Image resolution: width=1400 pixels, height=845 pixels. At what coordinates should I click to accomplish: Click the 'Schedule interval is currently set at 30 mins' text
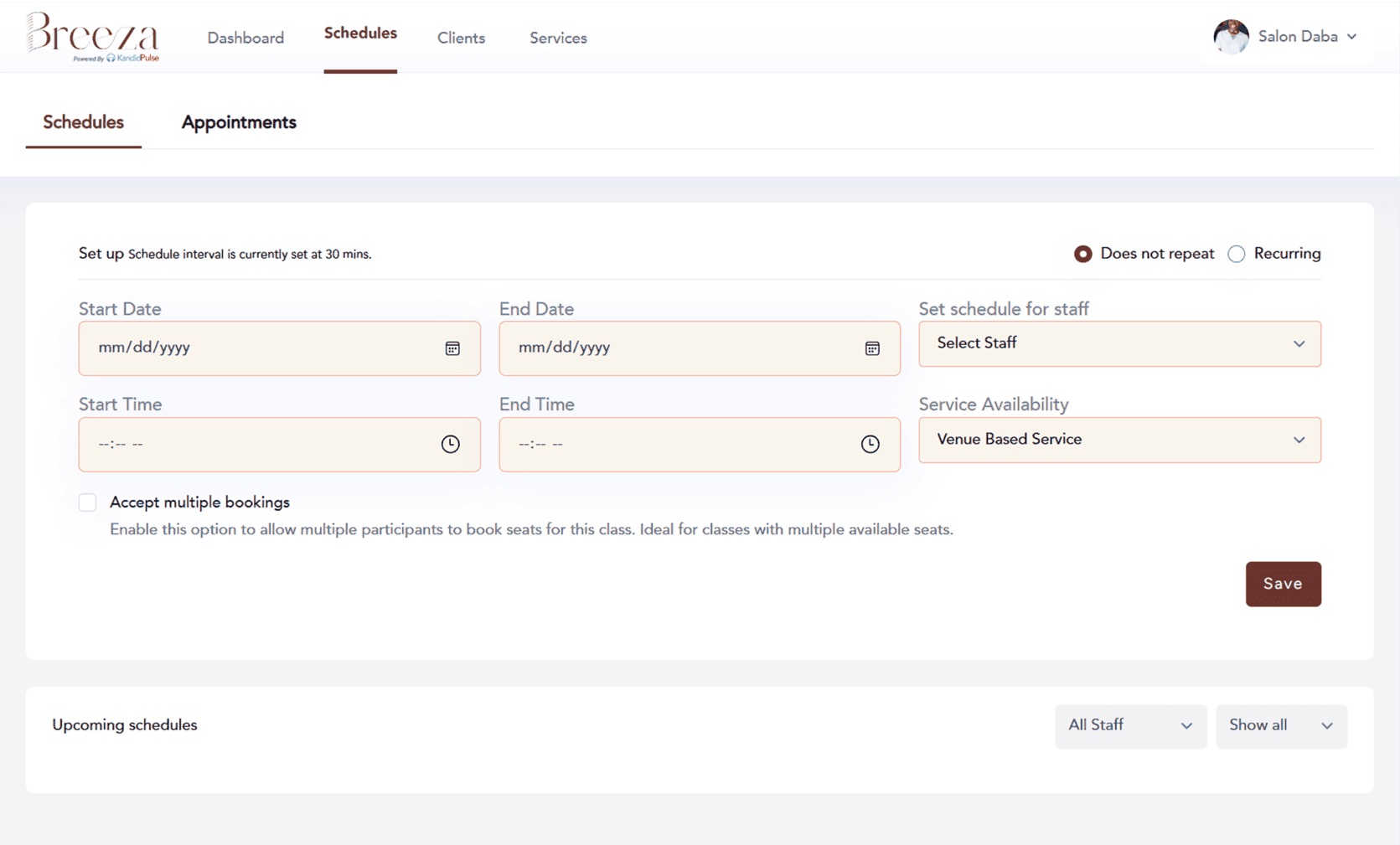pyautogui.click(x=250, y=255)
